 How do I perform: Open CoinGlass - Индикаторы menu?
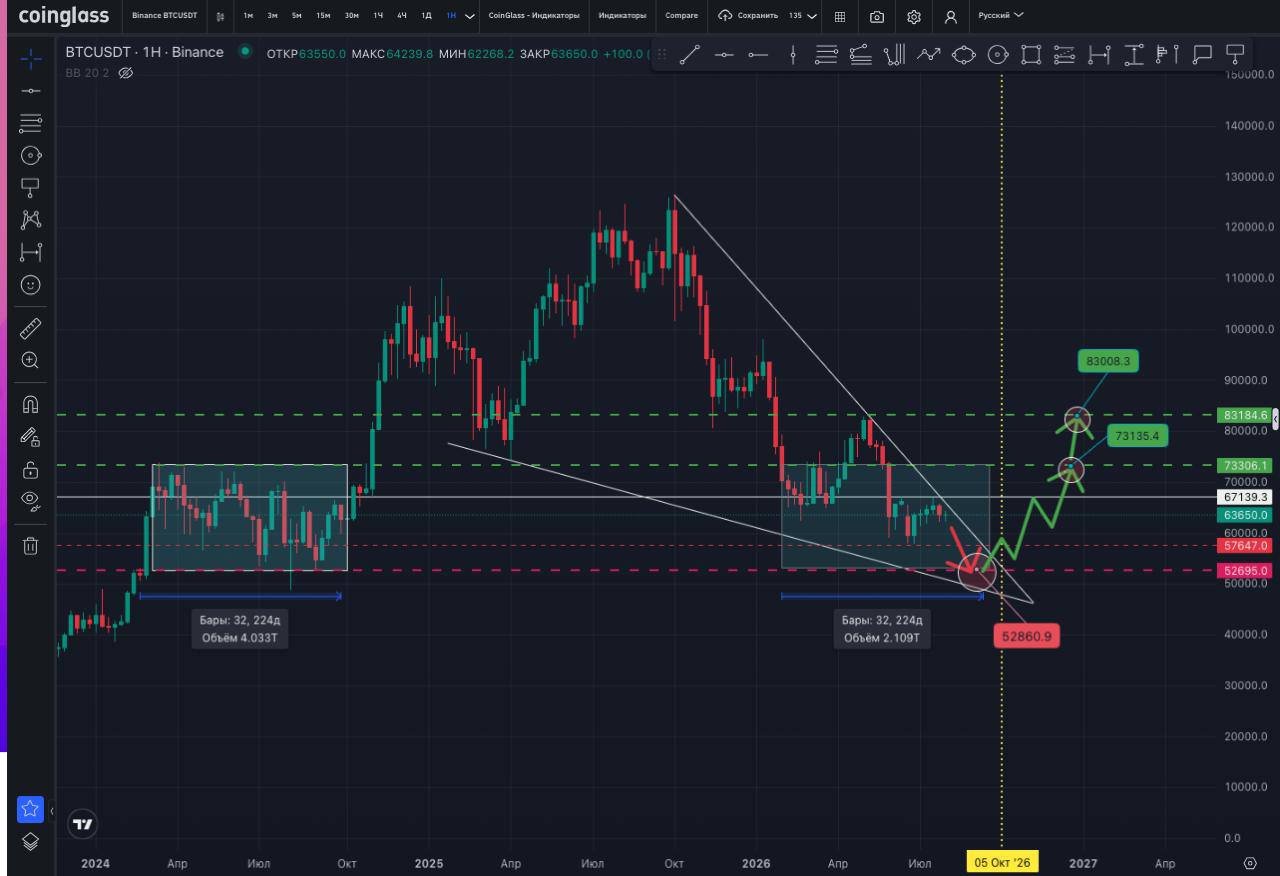534,16
